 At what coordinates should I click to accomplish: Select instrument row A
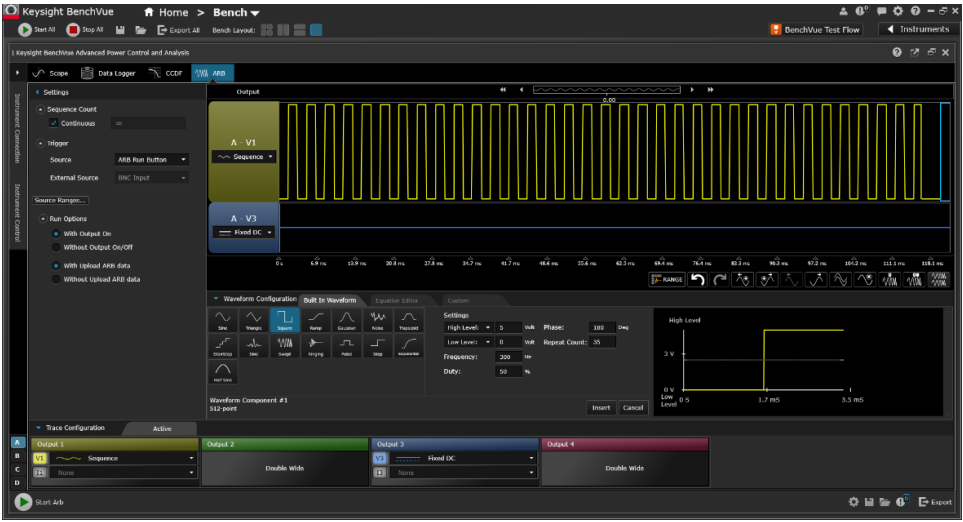pos(17,442)
